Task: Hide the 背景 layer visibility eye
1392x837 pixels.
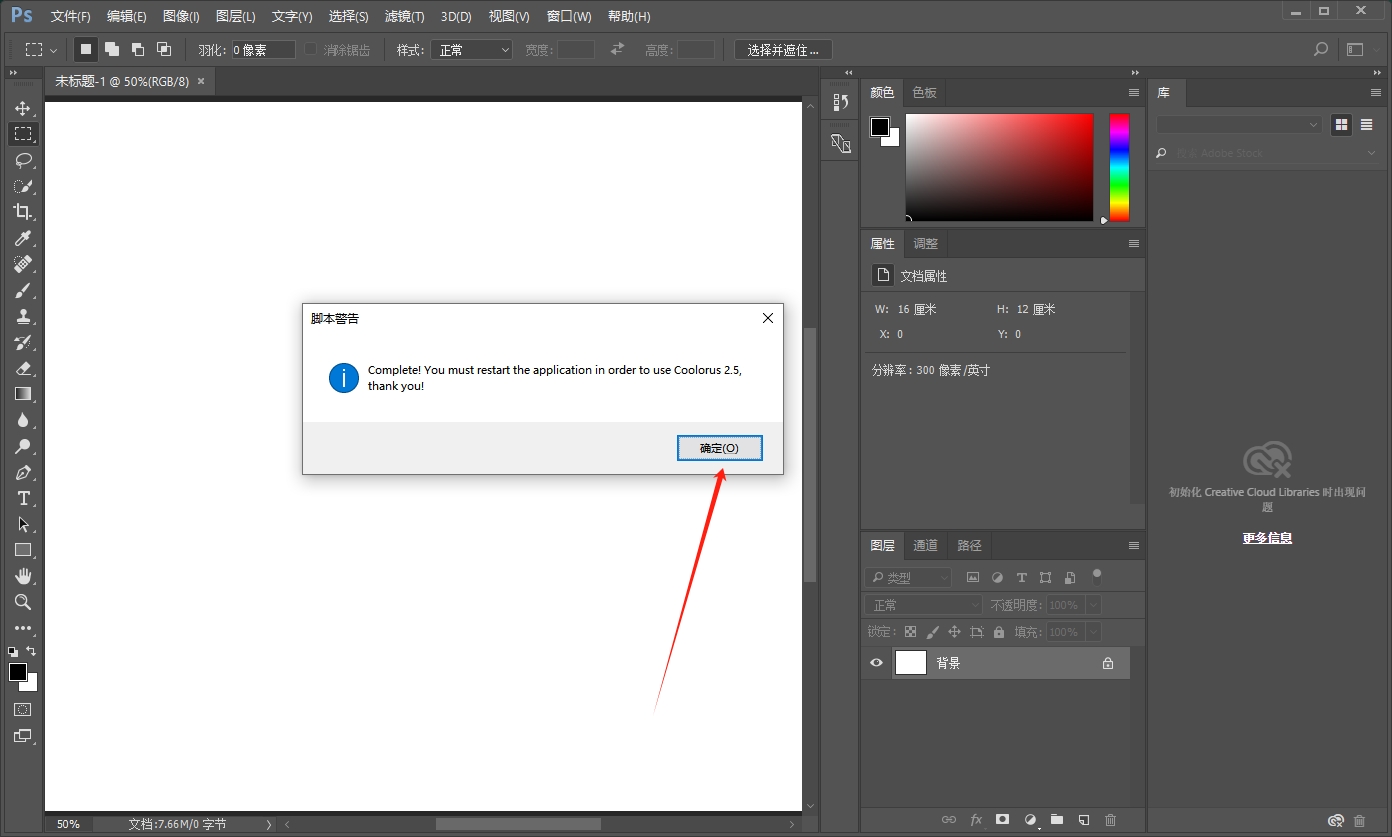Action: pos(876,662)
